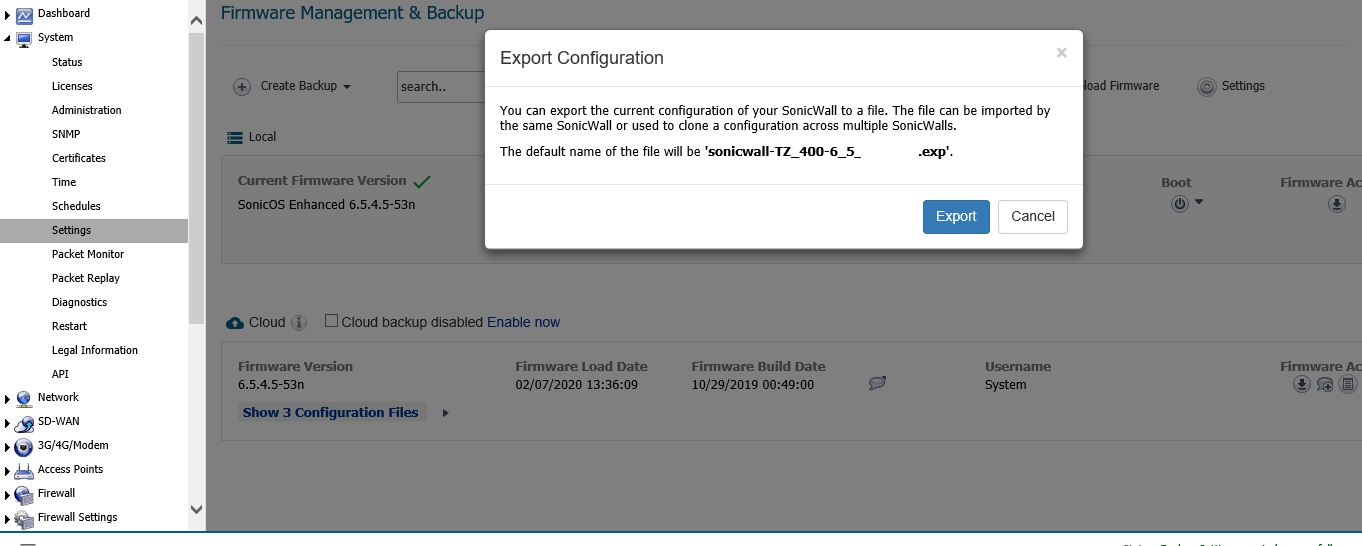Click the comment bubble icon beside build date
The height and width of the screenshot is (546, 1362).
[x=878, y=383]
